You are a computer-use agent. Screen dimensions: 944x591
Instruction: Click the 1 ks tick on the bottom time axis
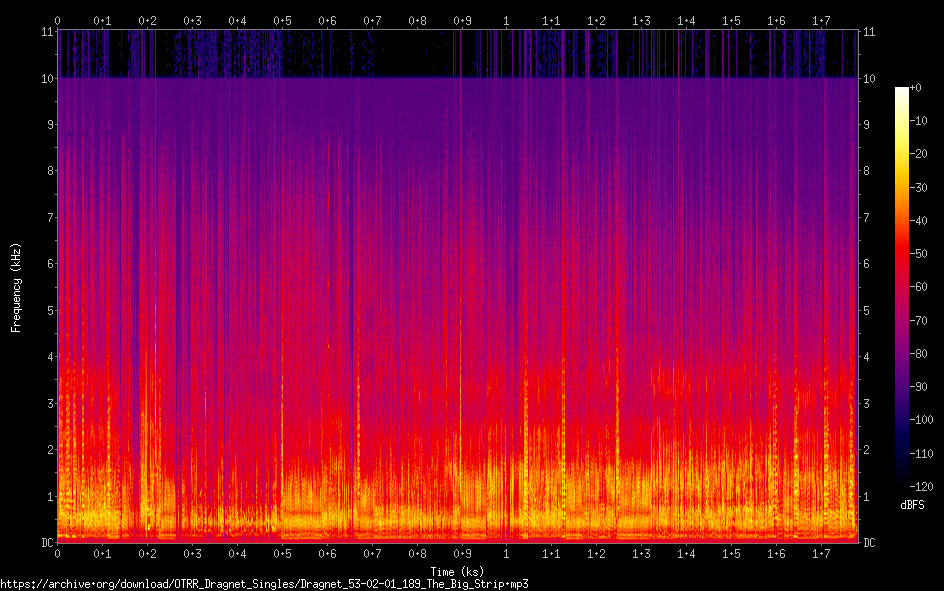coord(507,554)
